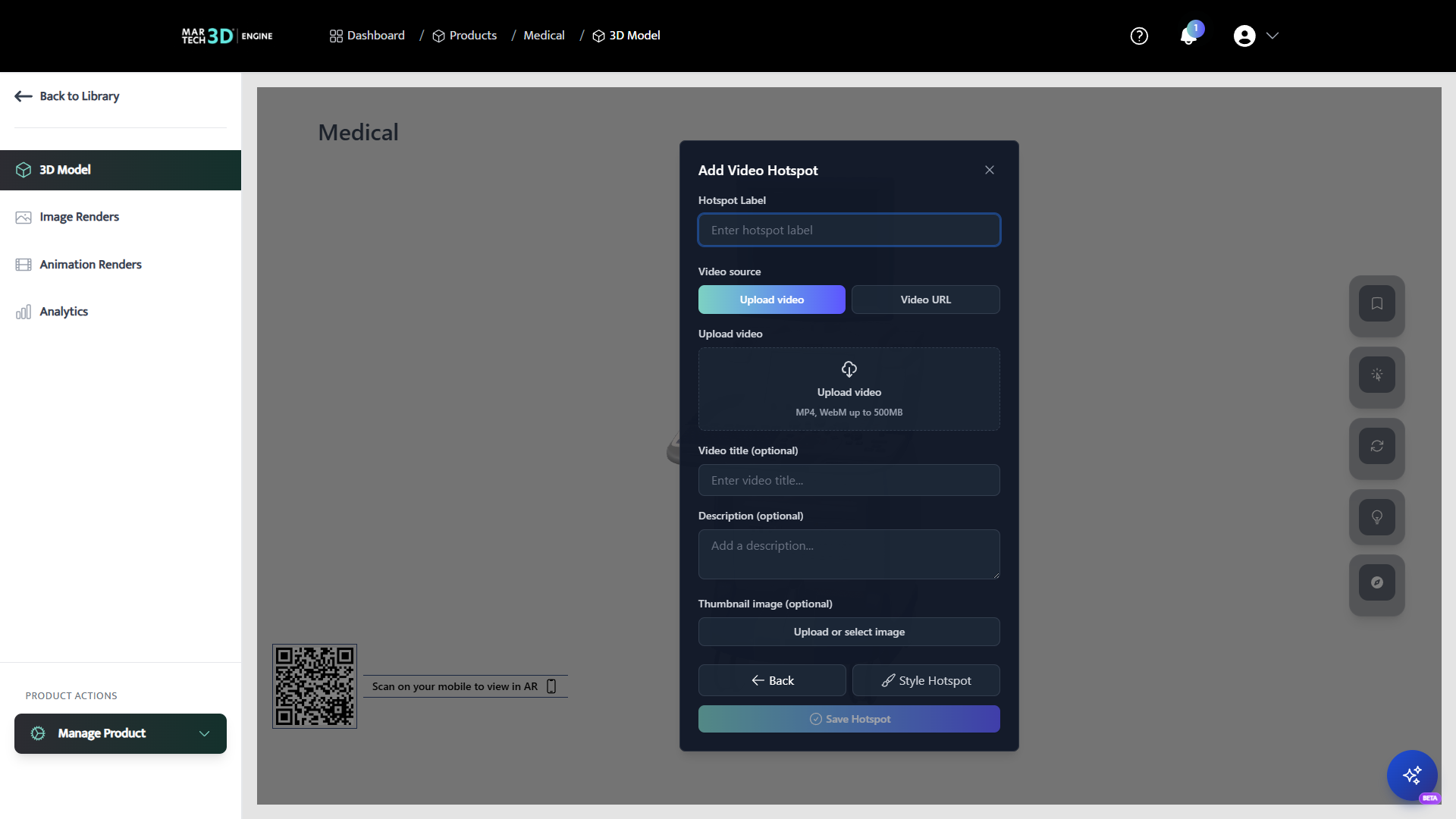The height and width of the screenshot is (819, 1456).
Task: Switch to Video URL source
Action: pos(926,300)
